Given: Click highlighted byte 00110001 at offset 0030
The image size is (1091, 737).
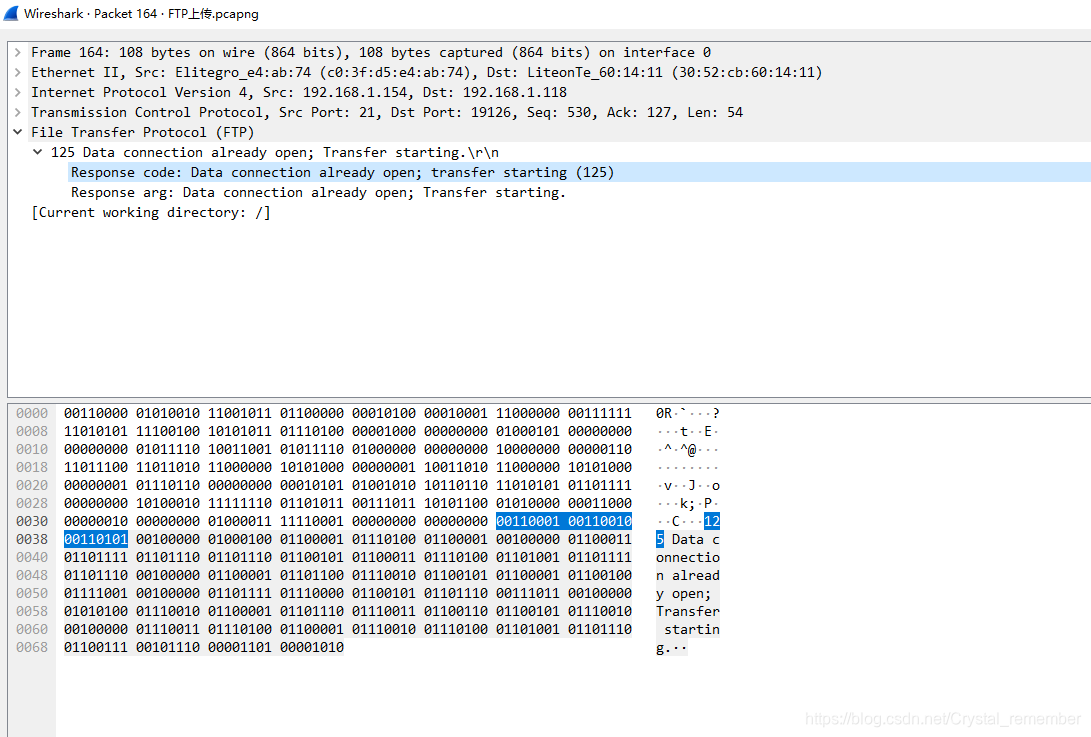Looking at the screenshot, I should tap(528, 521).
